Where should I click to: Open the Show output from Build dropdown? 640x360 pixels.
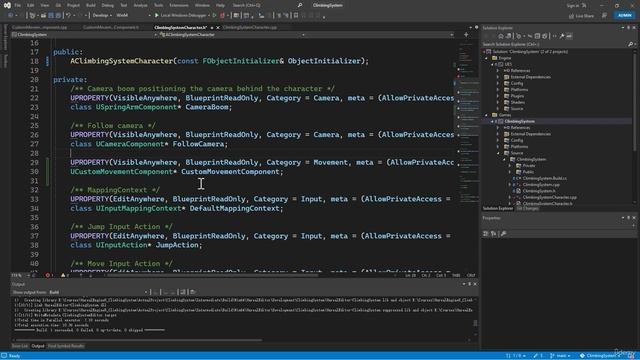(x=98, y=292)
